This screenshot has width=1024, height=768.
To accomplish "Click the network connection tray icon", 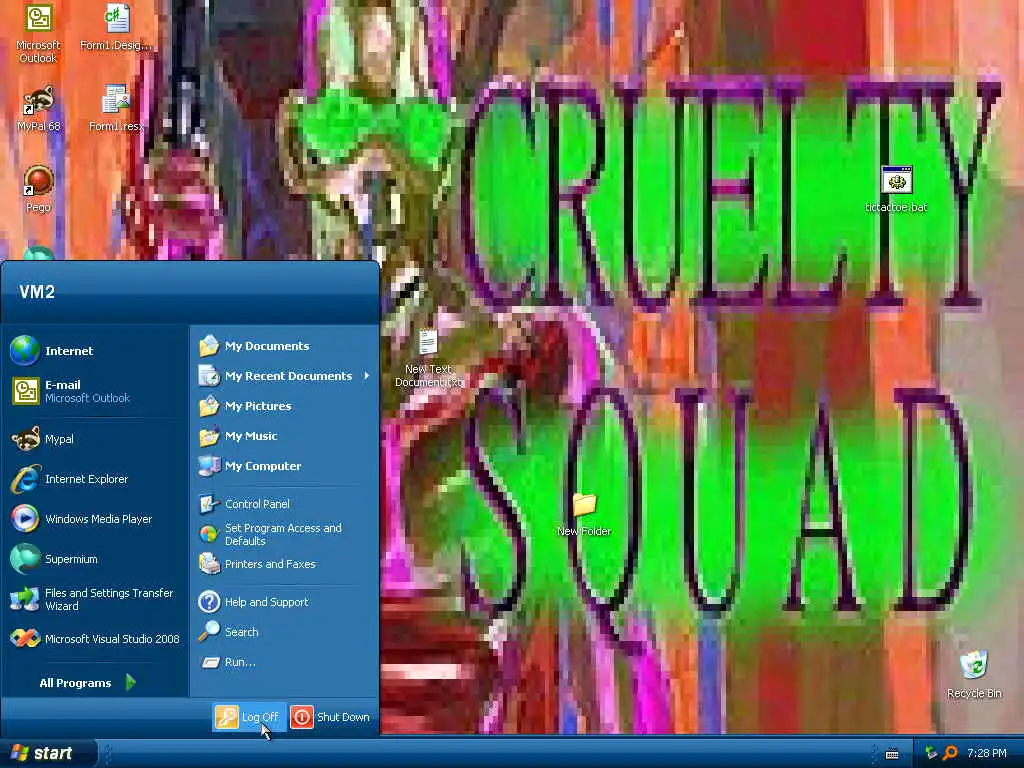I will [x=931, y=753].
